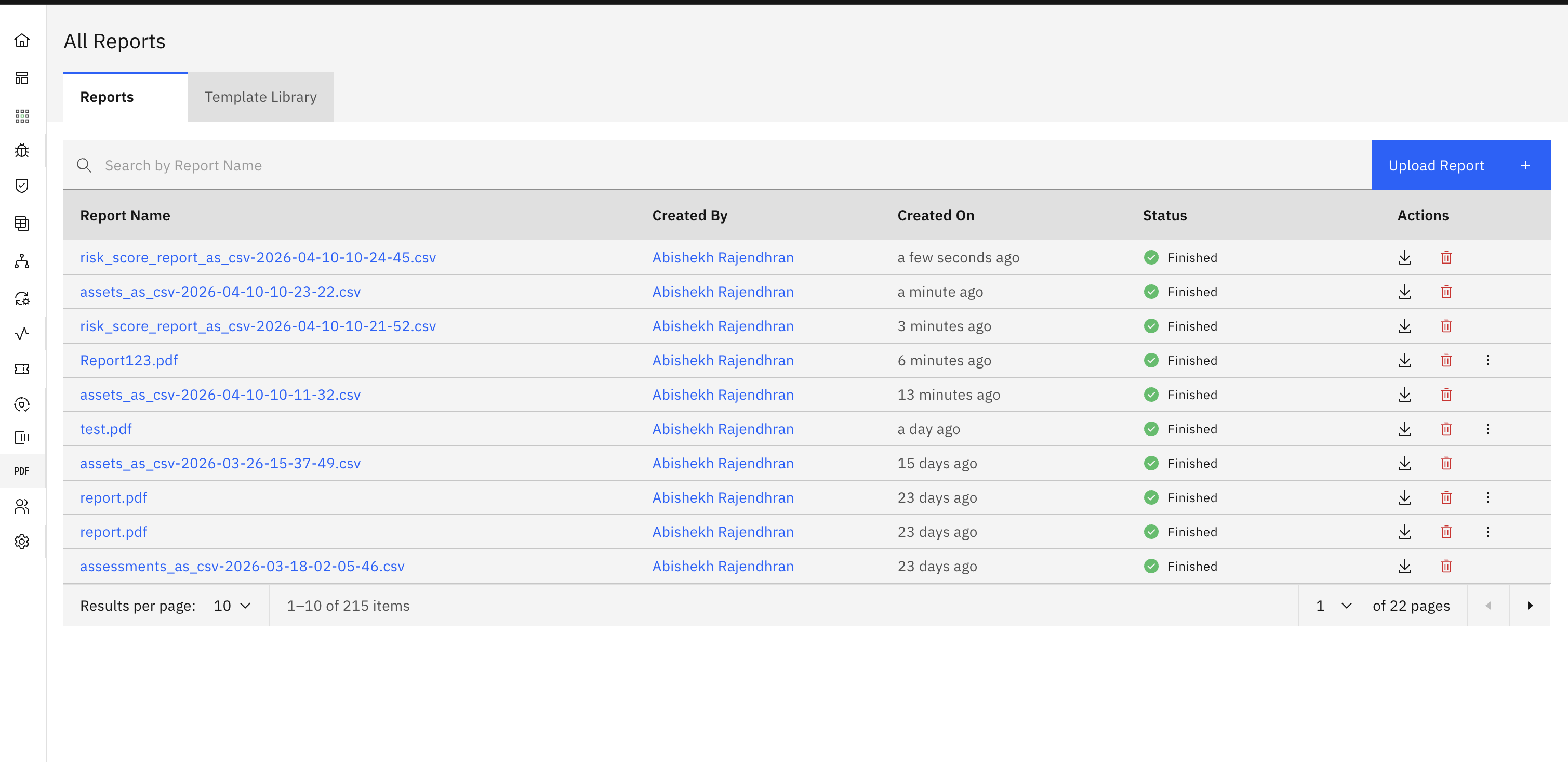Click the Home icon in the sidebar

pyautogui.click(x=22, y=40)
